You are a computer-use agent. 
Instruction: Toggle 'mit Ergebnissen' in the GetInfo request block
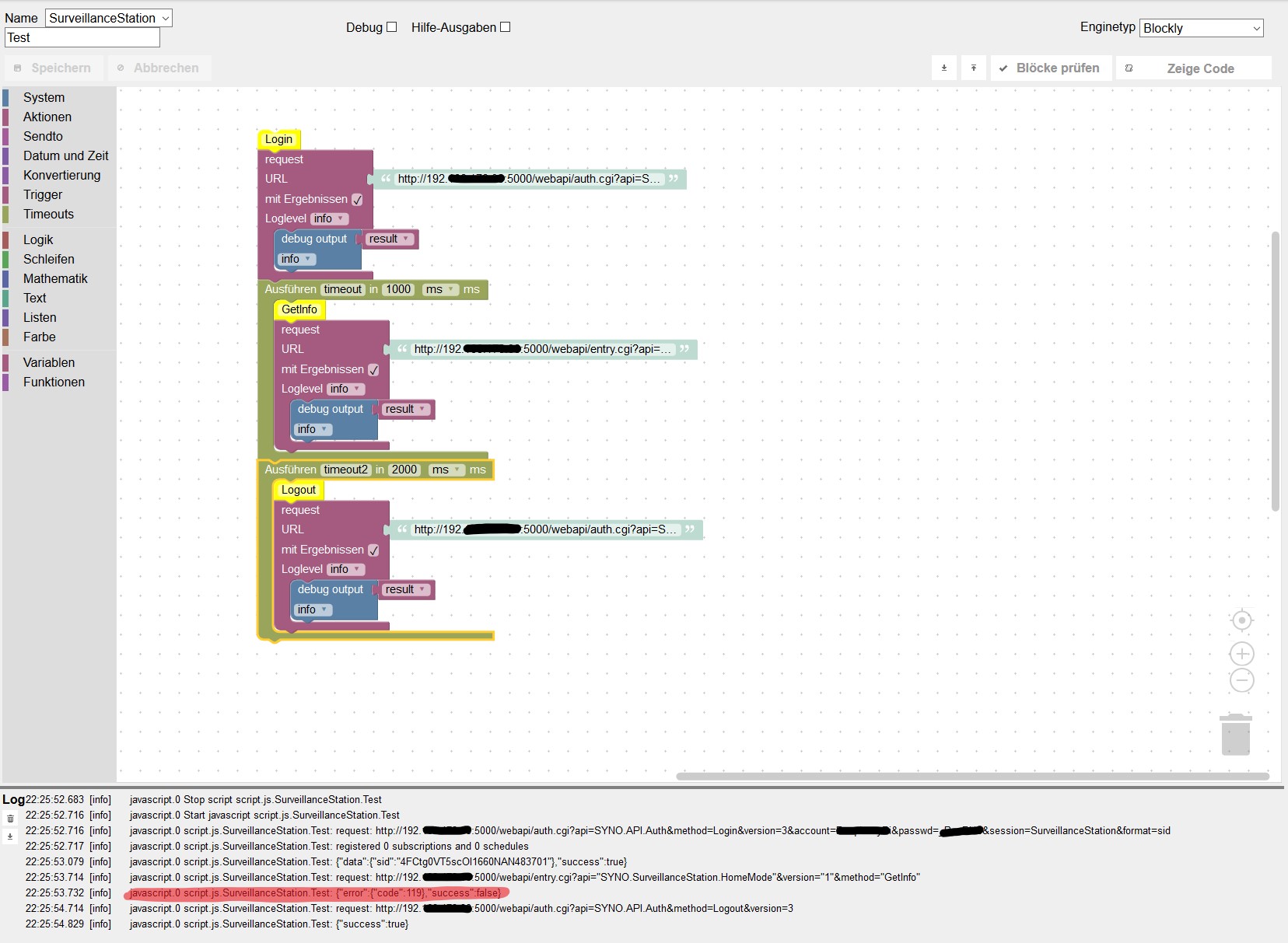tap(373, 370)
